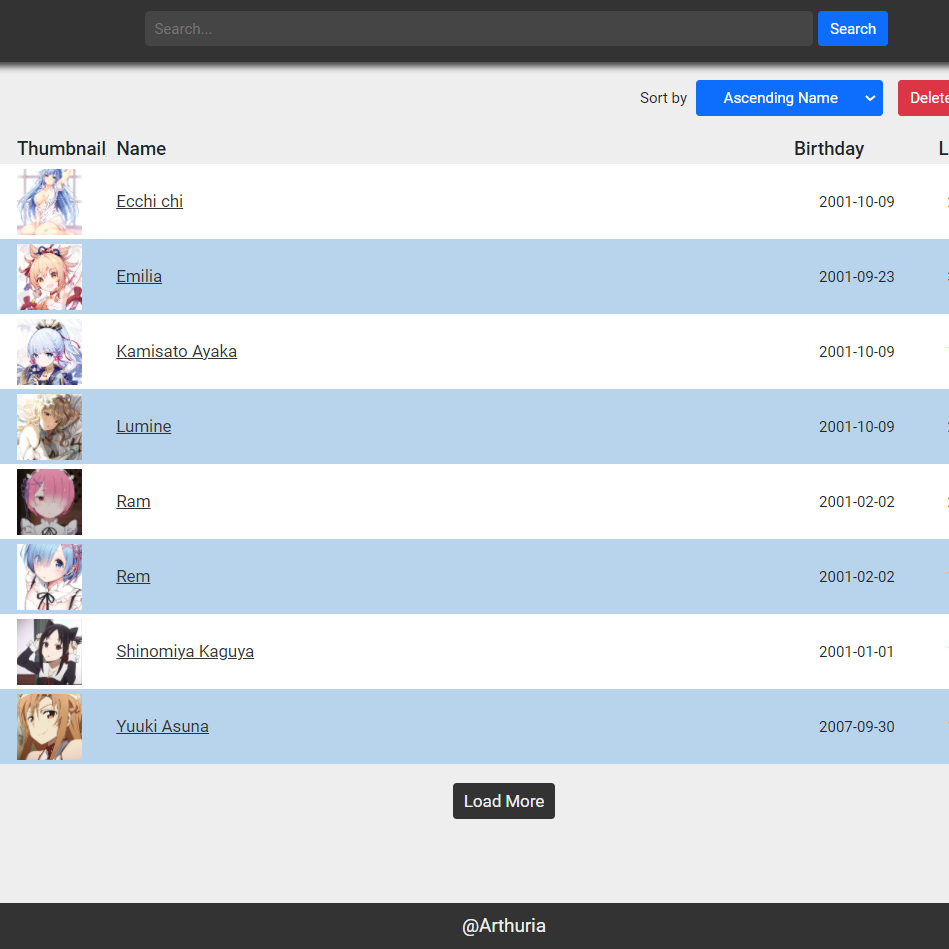
Task: Click the Ecchi chi thumbnail image
Action: tap(49, 202)
